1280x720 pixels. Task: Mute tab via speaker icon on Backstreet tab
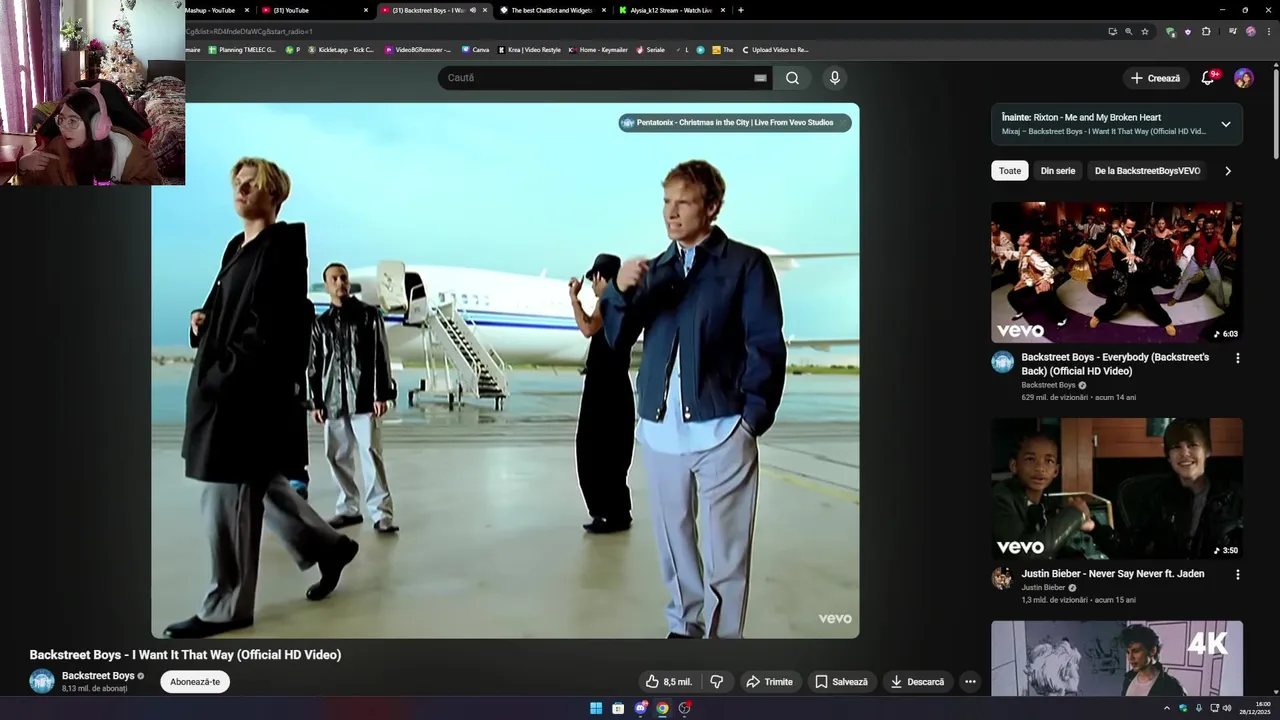click(x=473, y=10)
